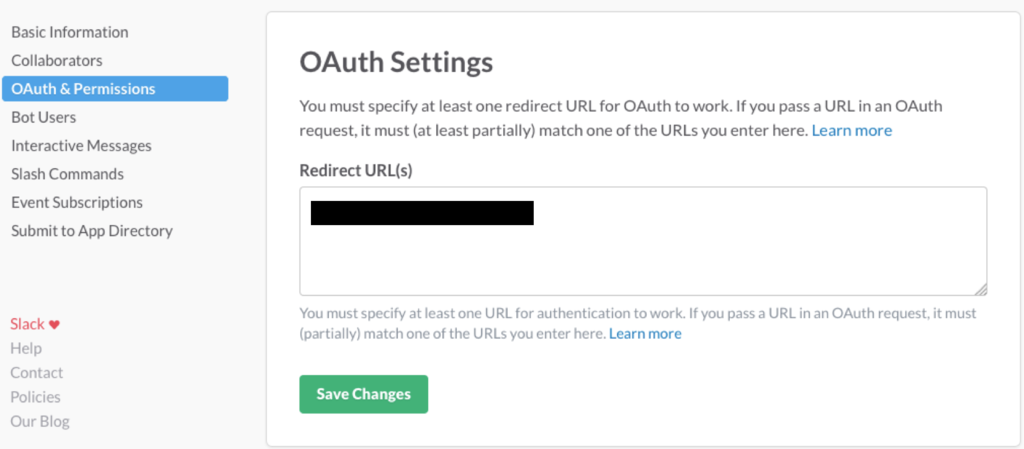The width and height of the screenshot is (1024, 449).
Task: Open the Contact link
Action: tap(37, 373)
